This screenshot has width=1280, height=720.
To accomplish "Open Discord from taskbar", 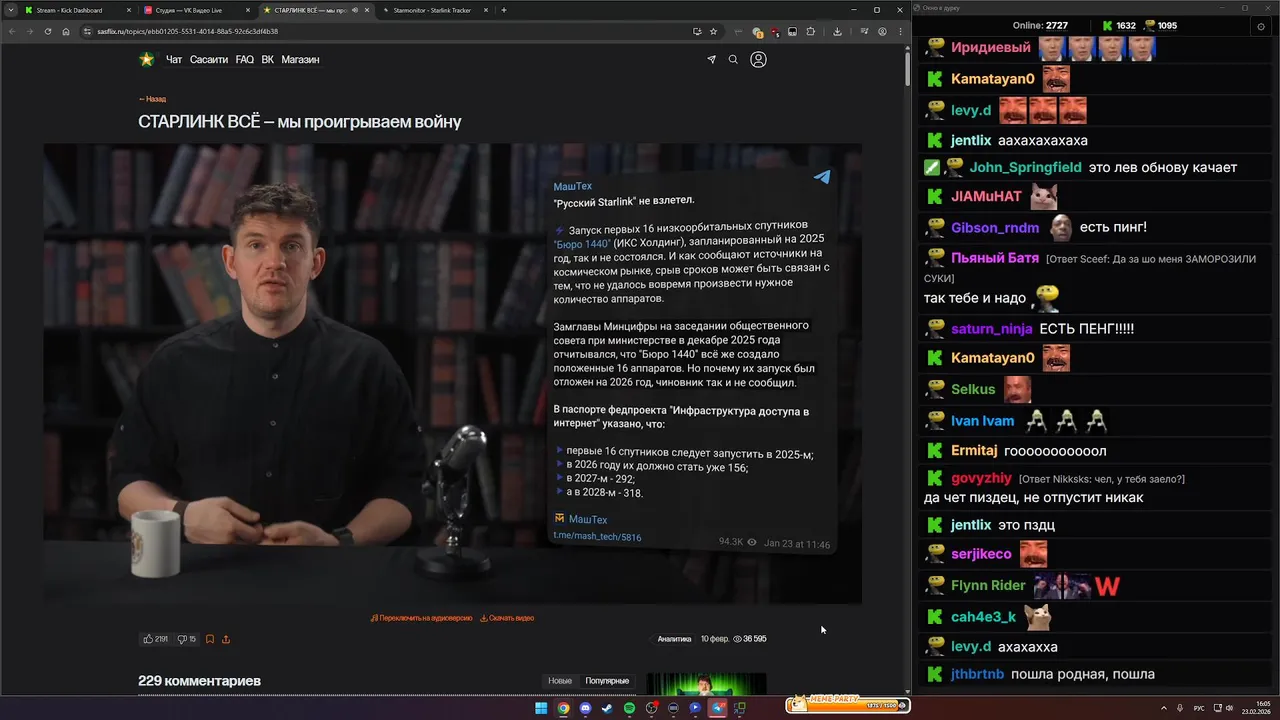I will point(585,708).
